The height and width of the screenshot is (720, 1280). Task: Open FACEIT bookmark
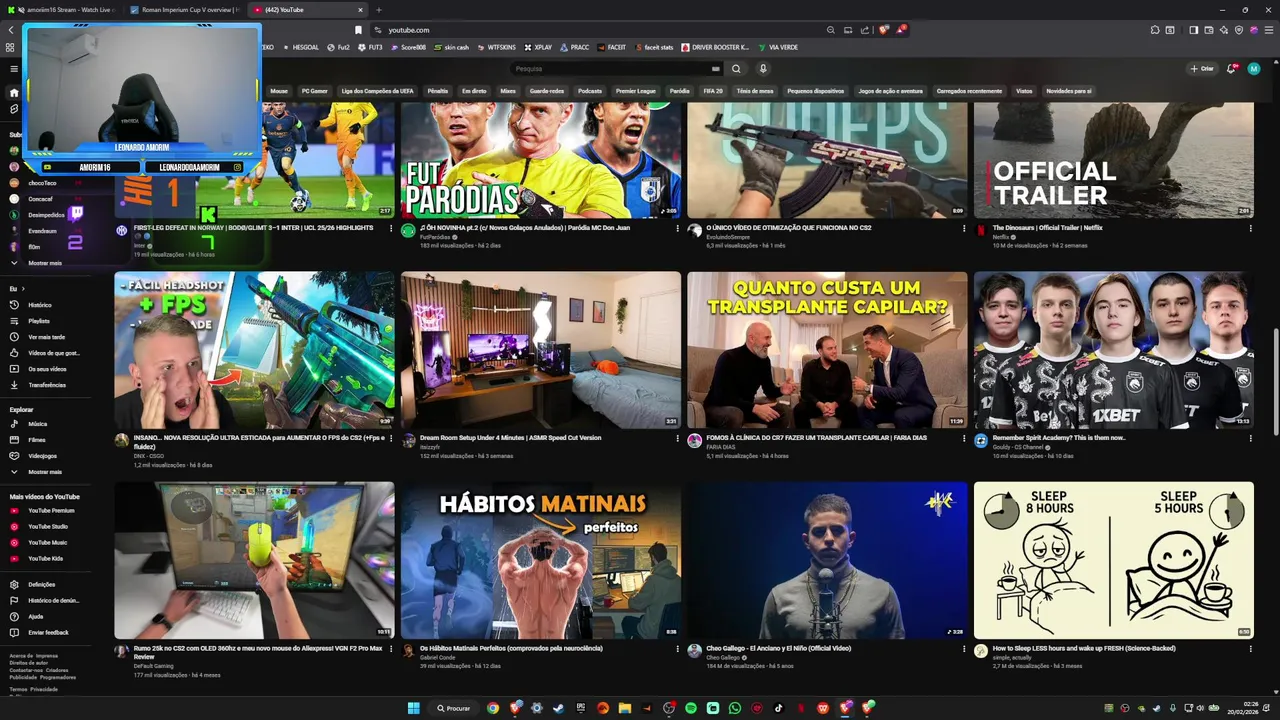[x=612, y=47]
